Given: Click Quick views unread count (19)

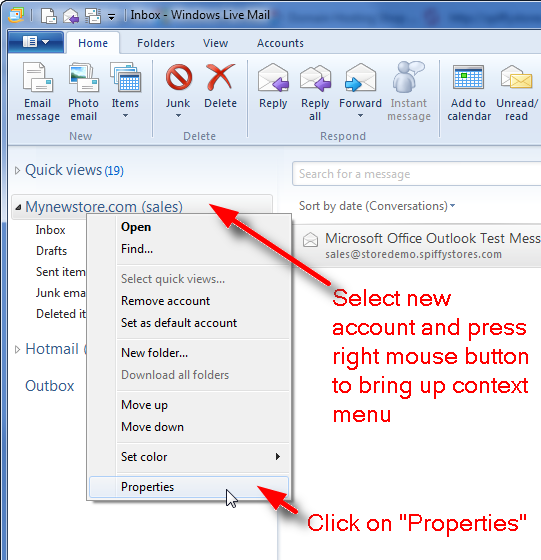Looking at the screenshot, I should [114, 171].
